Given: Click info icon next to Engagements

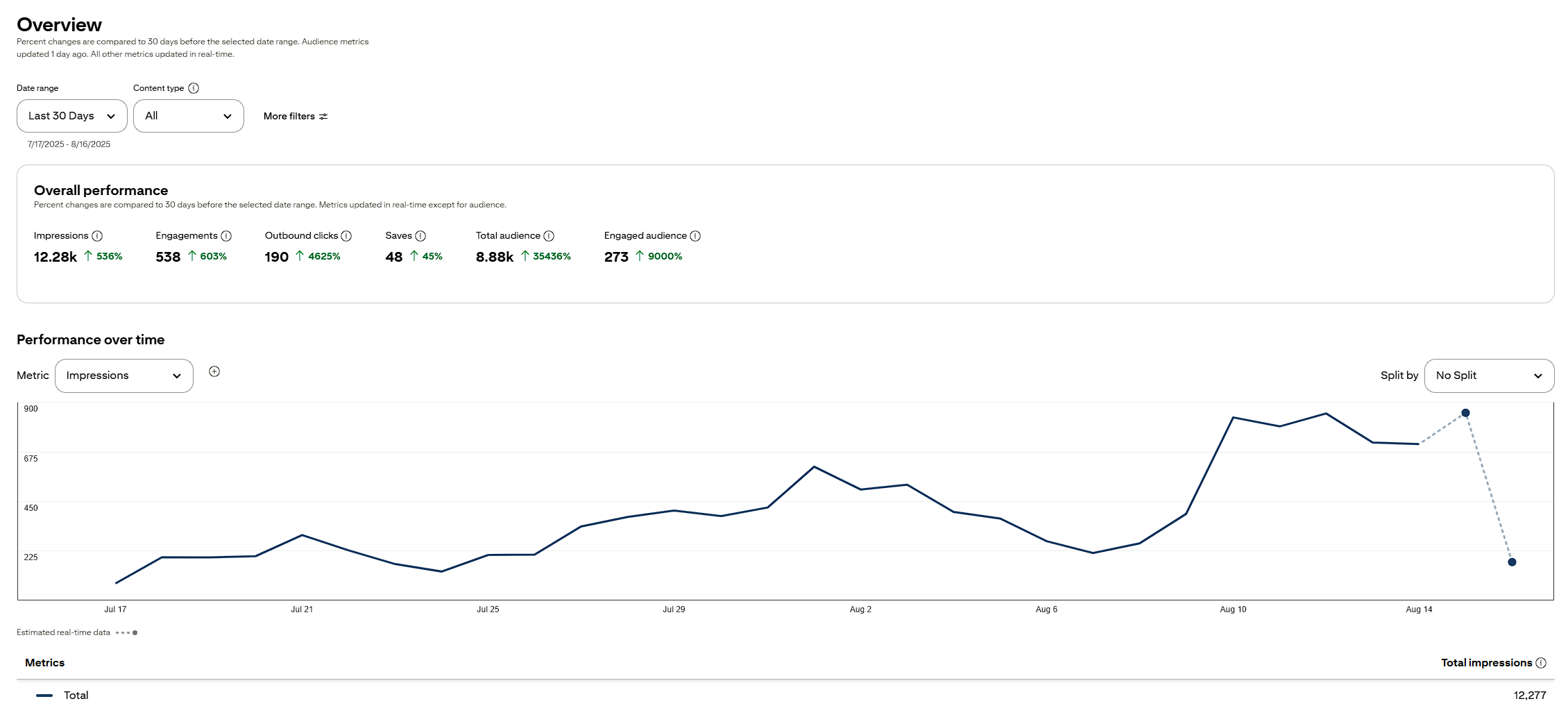Looking at the screenshot, I should (226, 236).
